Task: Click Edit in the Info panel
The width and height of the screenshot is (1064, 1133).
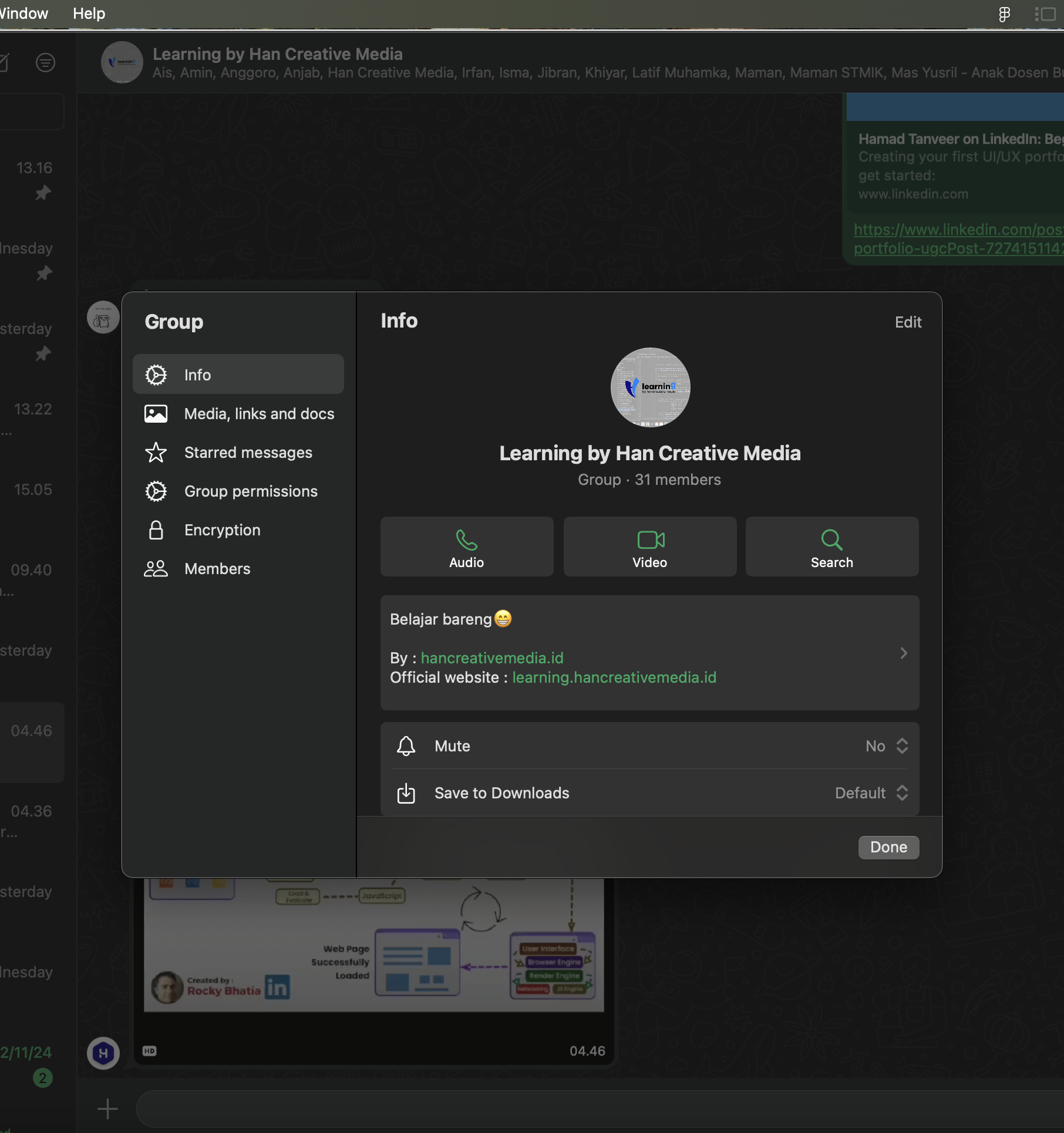Action: (908, 322)
